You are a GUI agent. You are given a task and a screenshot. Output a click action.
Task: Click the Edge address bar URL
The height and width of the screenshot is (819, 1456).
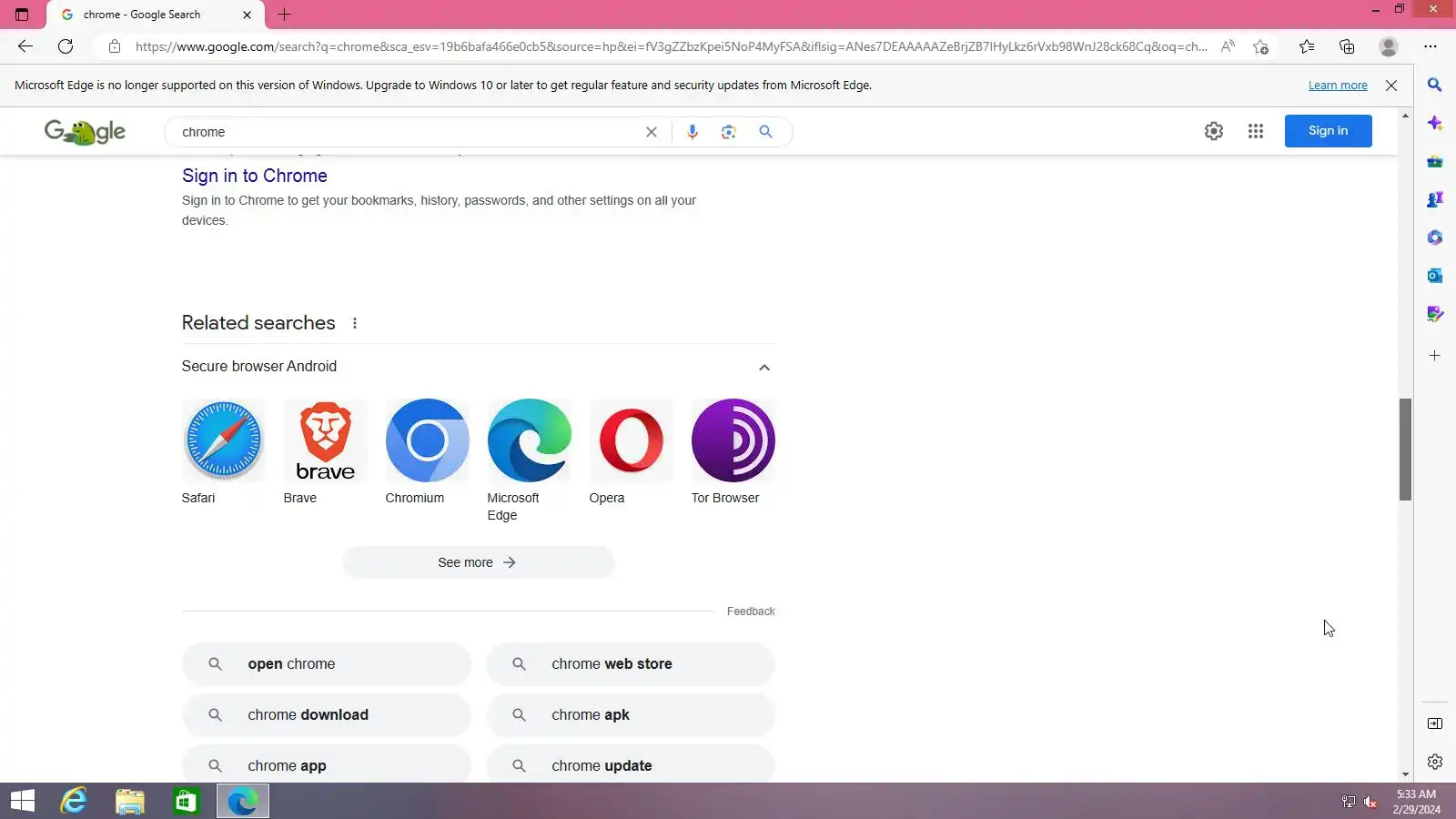[672, 46]
